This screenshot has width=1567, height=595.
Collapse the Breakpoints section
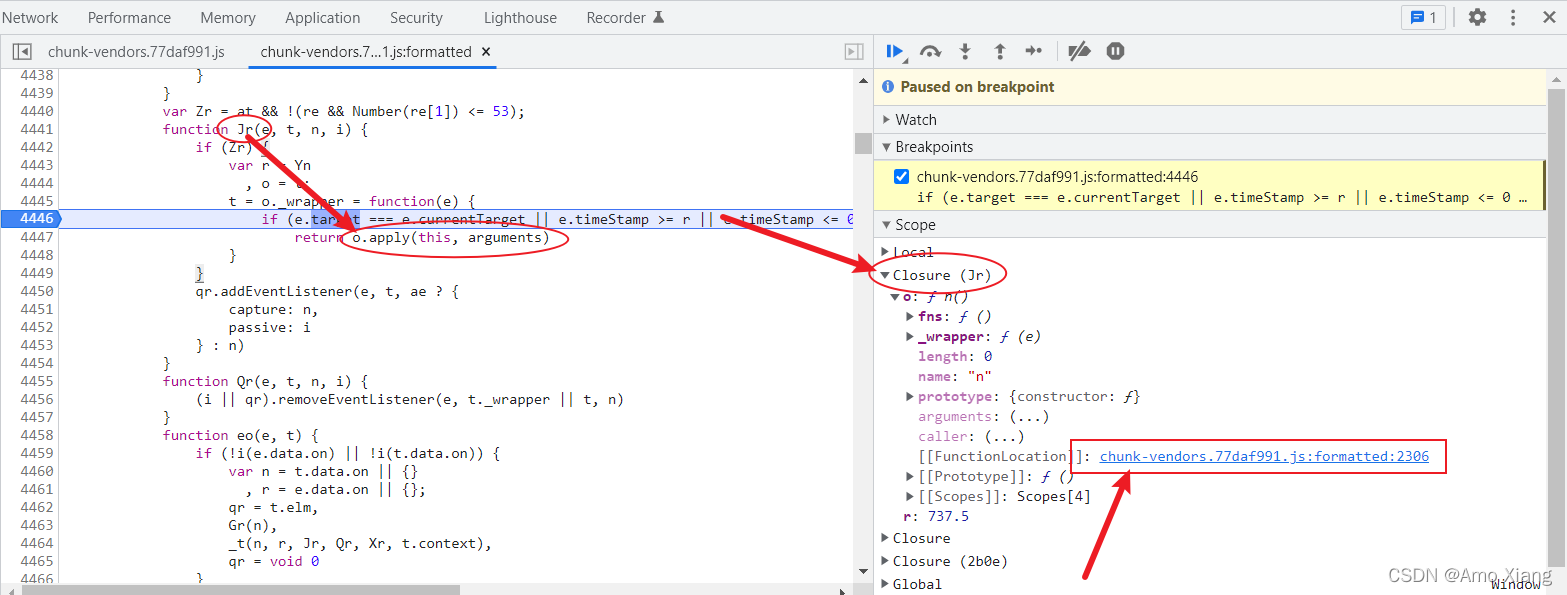click(886, 147)
